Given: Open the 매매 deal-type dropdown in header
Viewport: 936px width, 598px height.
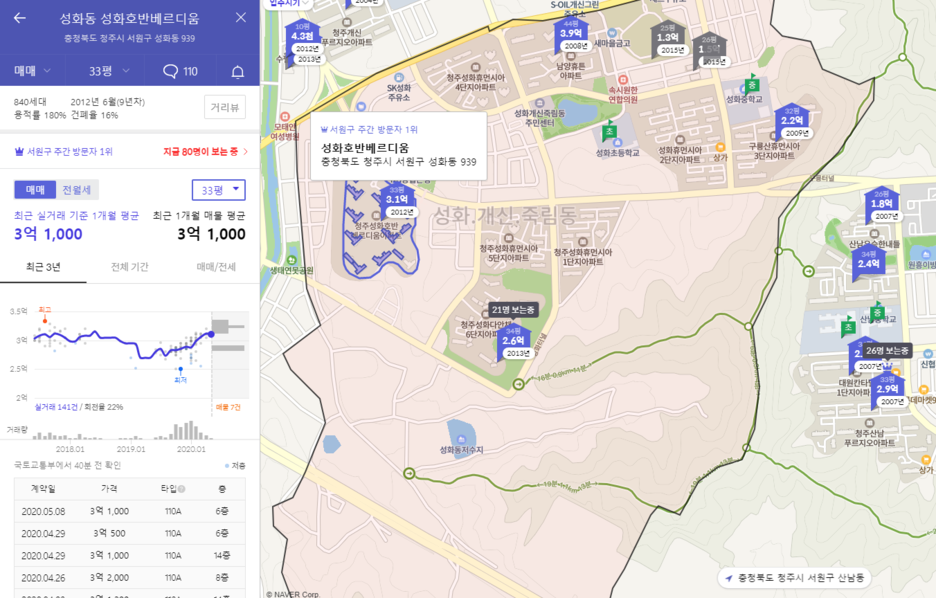Looking at the screenshot, I should [32, 71].
